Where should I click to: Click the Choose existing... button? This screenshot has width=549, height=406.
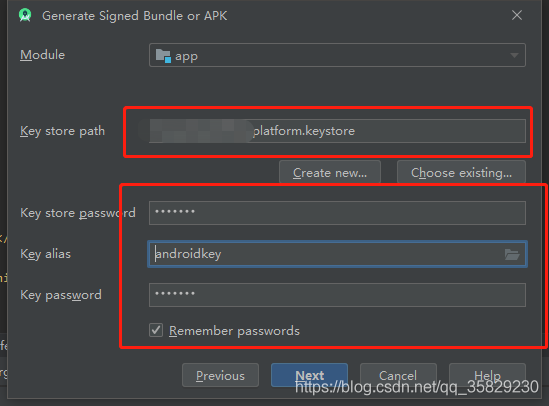click(461, 173)
